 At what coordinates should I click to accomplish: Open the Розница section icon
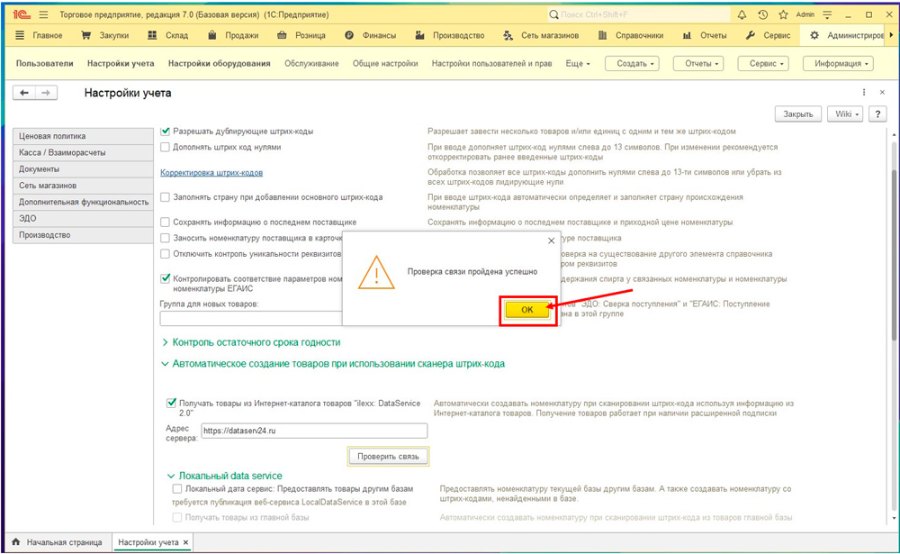click(282, 35)
